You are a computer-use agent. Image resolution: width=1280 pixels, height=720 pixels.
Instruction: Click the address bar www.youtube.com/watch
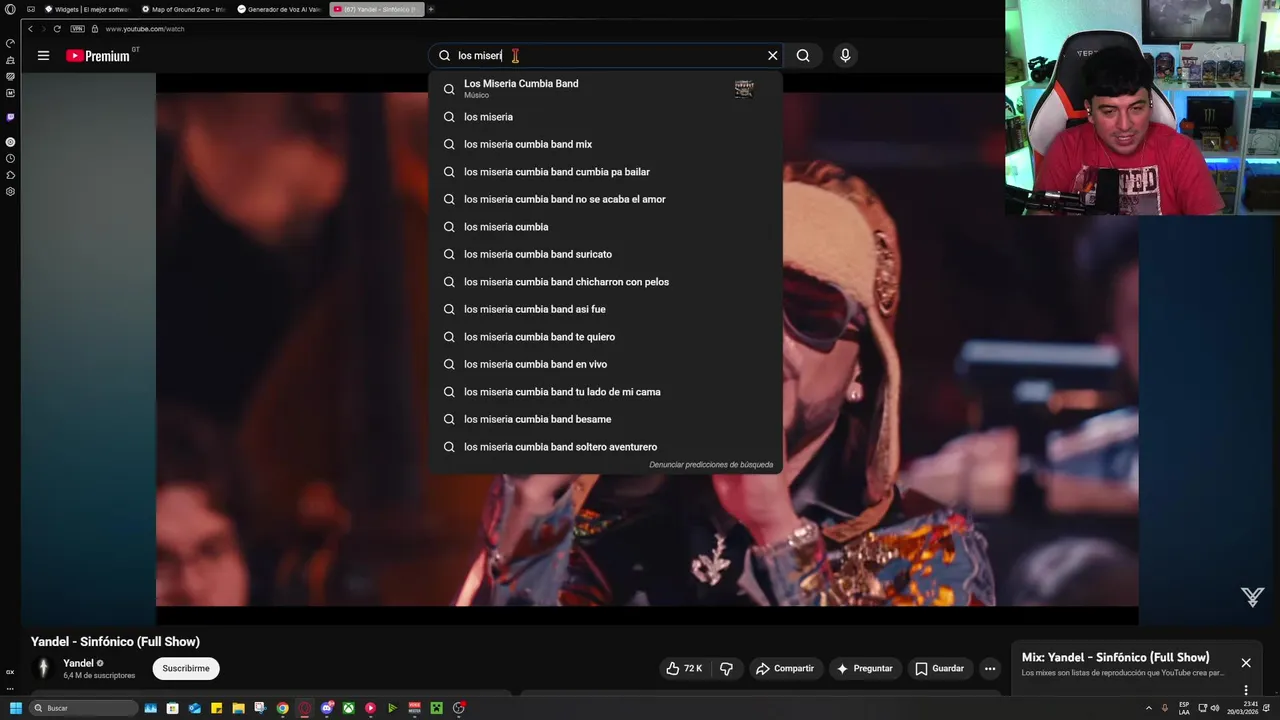(145, 29)
